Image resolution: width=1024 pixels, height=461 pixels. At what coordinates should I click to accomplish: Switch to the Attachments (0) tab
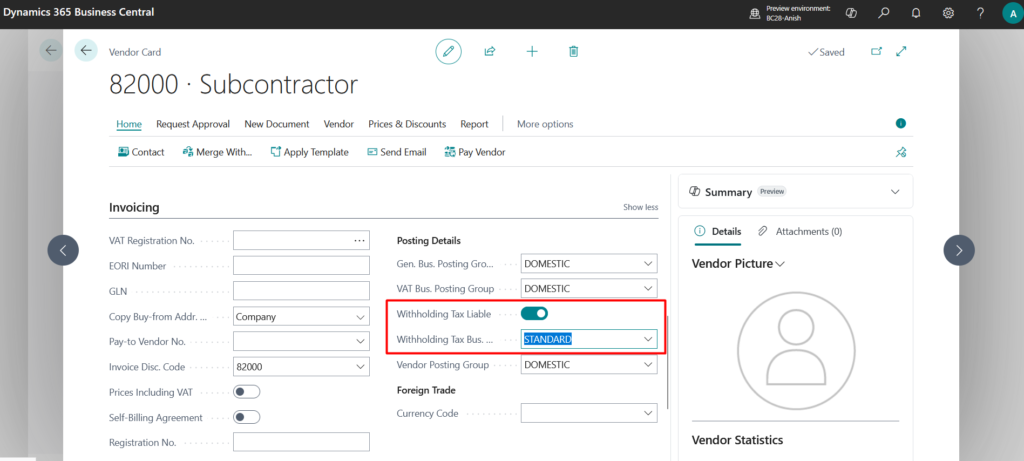[x=800, y=231]
